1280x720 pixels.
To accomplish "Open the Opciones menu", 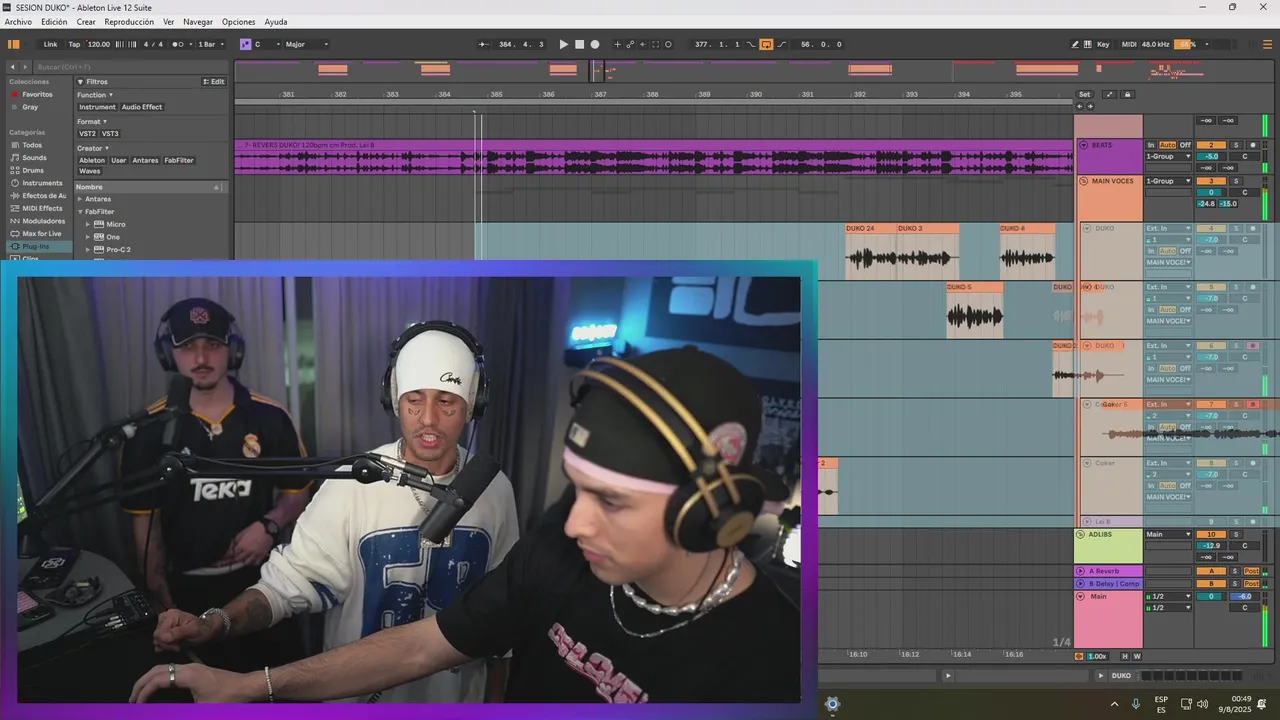I will (x=238, y=21).
